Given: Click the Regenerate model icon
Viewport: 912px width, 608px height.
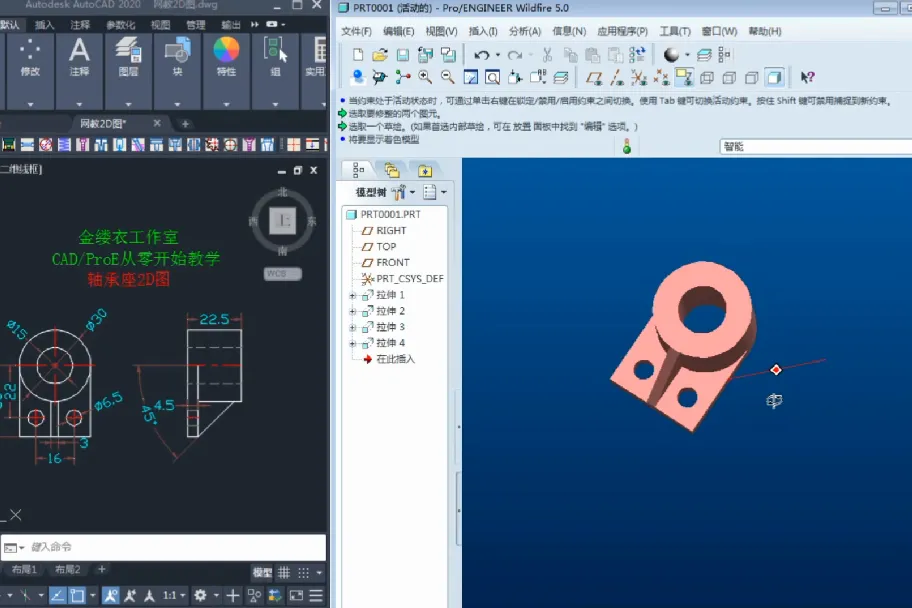Looking at the screenshot, I should coord(637,55).
